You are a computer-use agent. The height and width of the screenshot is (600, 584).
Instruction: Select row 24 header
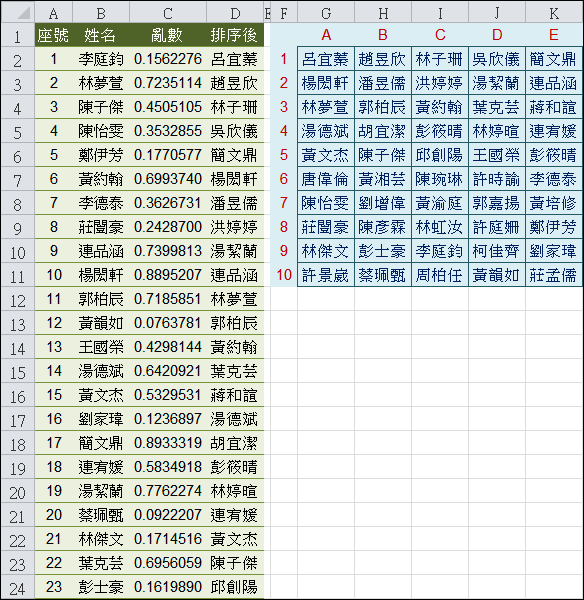point(18,588)
